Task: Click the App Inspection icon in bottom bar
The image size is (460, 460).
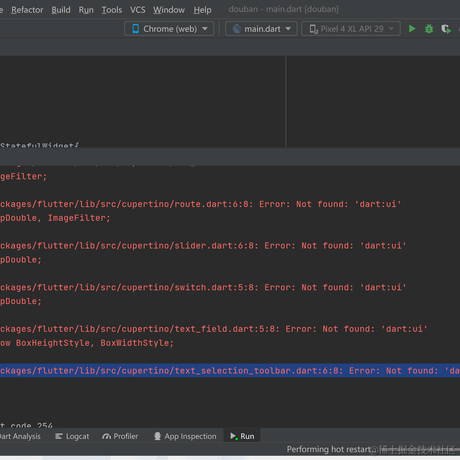Action: tap(157, 436)
